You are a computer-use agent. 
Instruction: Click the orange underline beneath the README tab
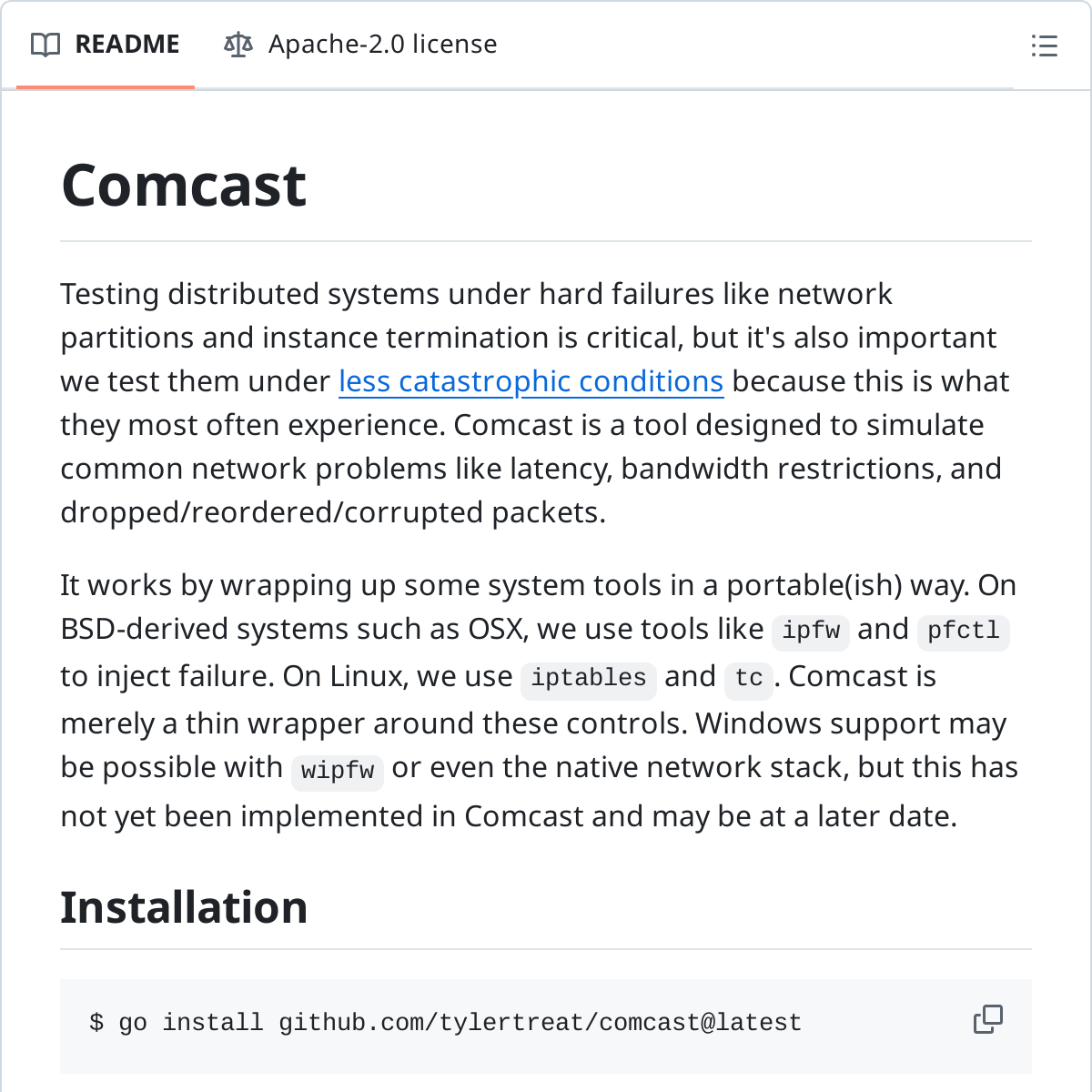click(105, 87)
